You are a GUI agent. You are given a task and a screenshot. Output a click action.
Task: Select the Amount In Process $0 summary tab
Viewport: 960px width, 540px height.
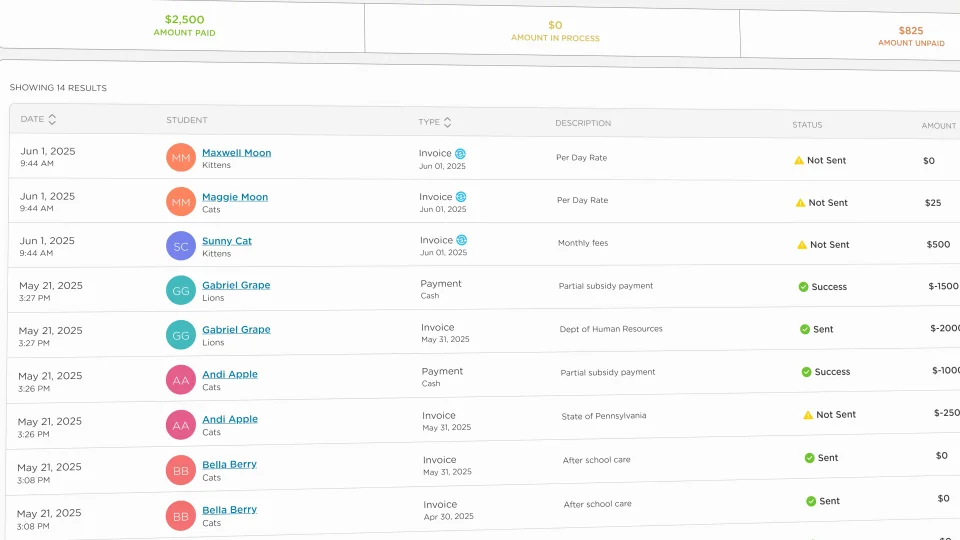pyautogui.click(x=555, y=31)
